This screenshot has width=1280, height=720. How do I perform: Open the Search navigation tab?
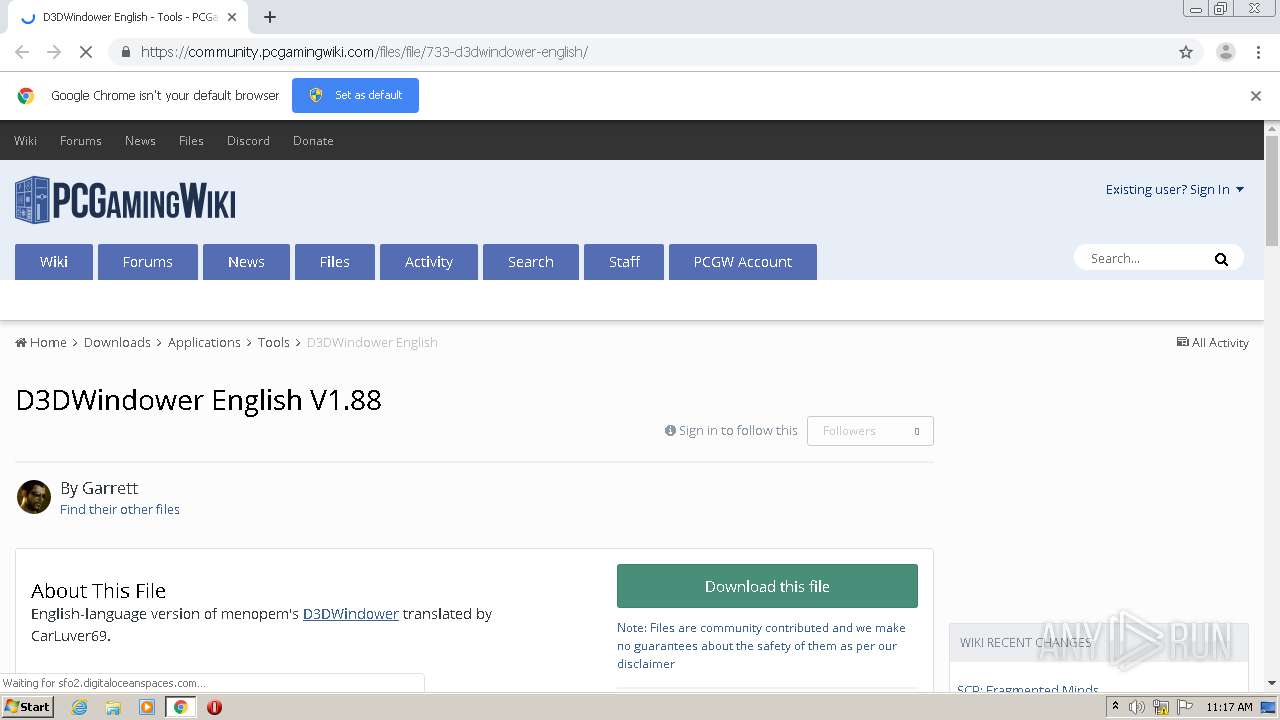point(531,262)
